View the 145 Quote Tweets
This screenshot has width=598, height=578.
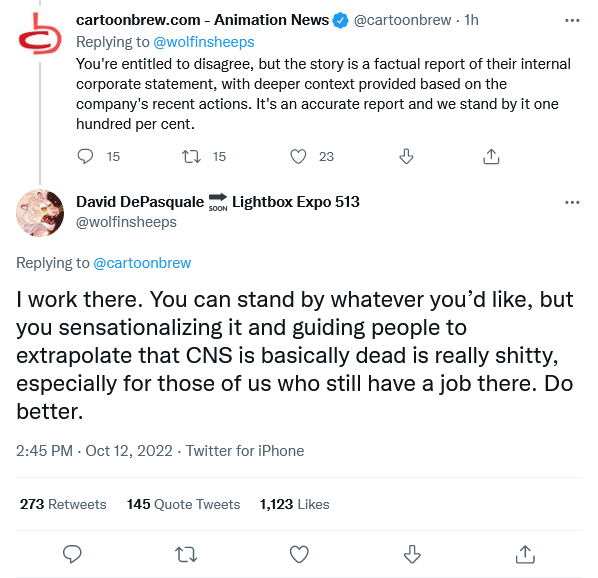pyautogui.click(x=183, y=504)
